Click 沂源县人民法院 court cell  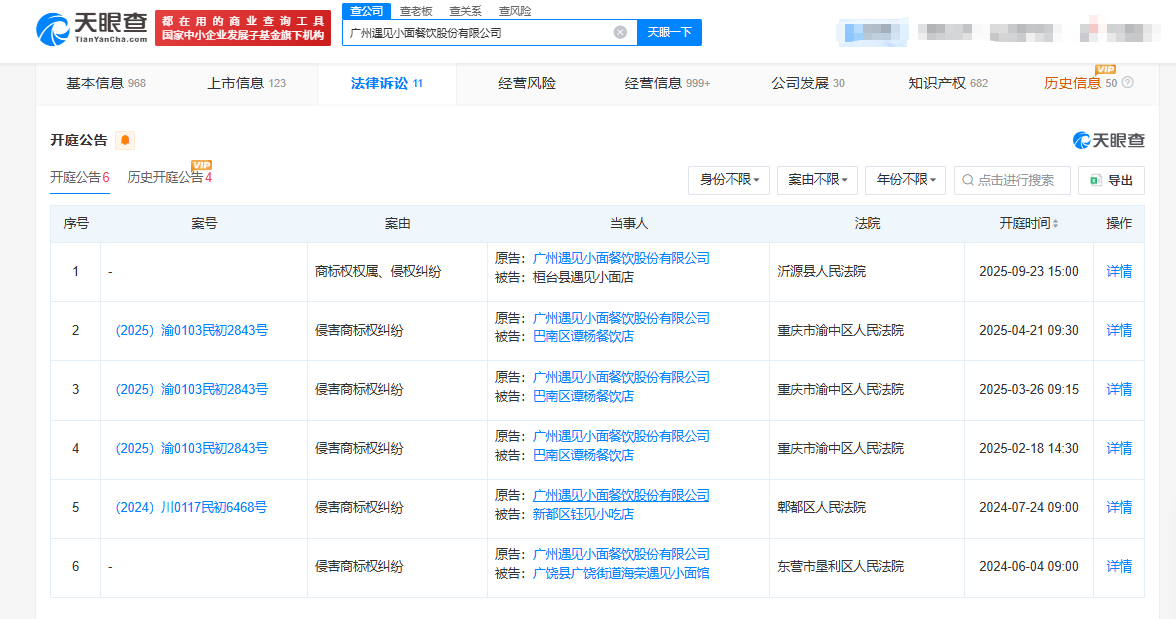821,272
